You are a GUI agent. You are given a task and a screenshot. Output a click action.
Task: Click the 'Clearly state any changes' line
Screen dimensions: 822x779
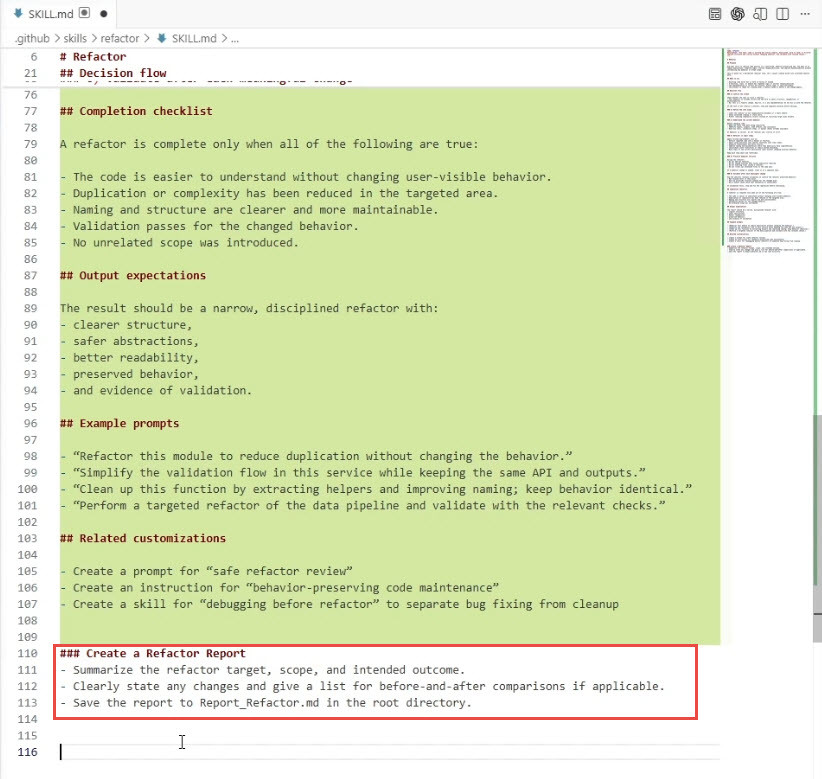[362, 687]
